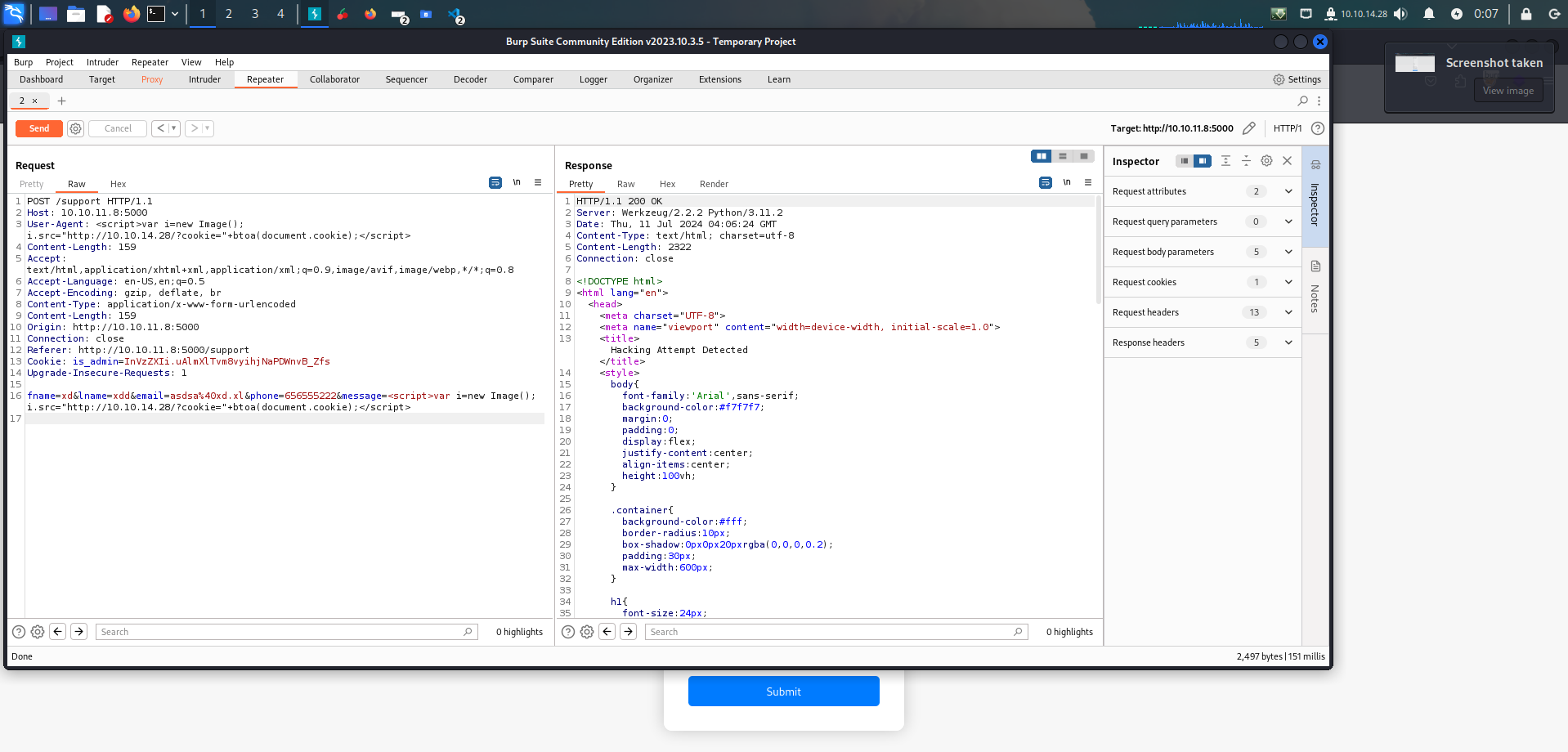Open history back dropdown arrow

click(x=174, y=128)
